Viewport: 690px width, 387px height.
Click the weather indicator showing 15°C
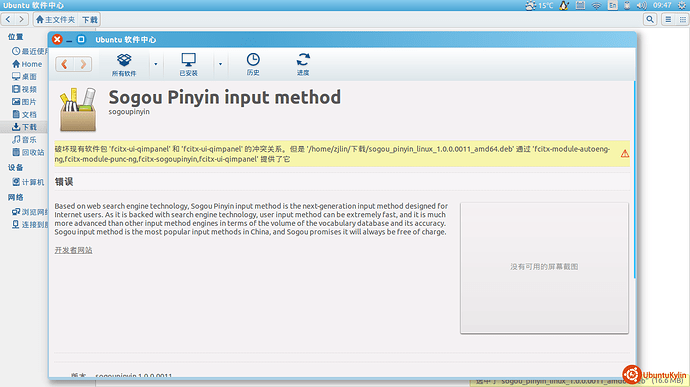tap(539, 5)
